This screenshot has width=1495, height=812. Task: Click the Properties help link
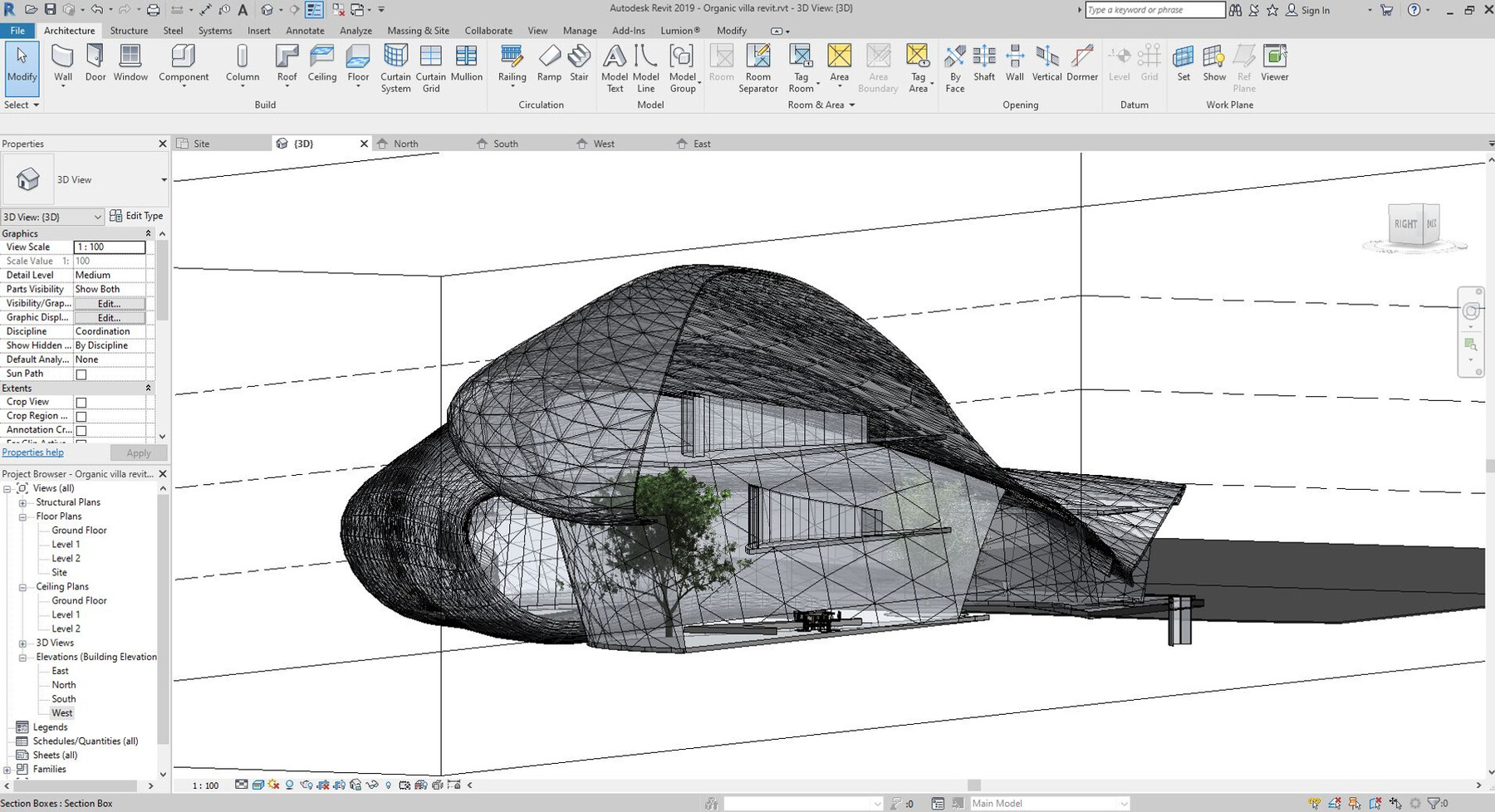pyautogui.click(x=32, y=452)
